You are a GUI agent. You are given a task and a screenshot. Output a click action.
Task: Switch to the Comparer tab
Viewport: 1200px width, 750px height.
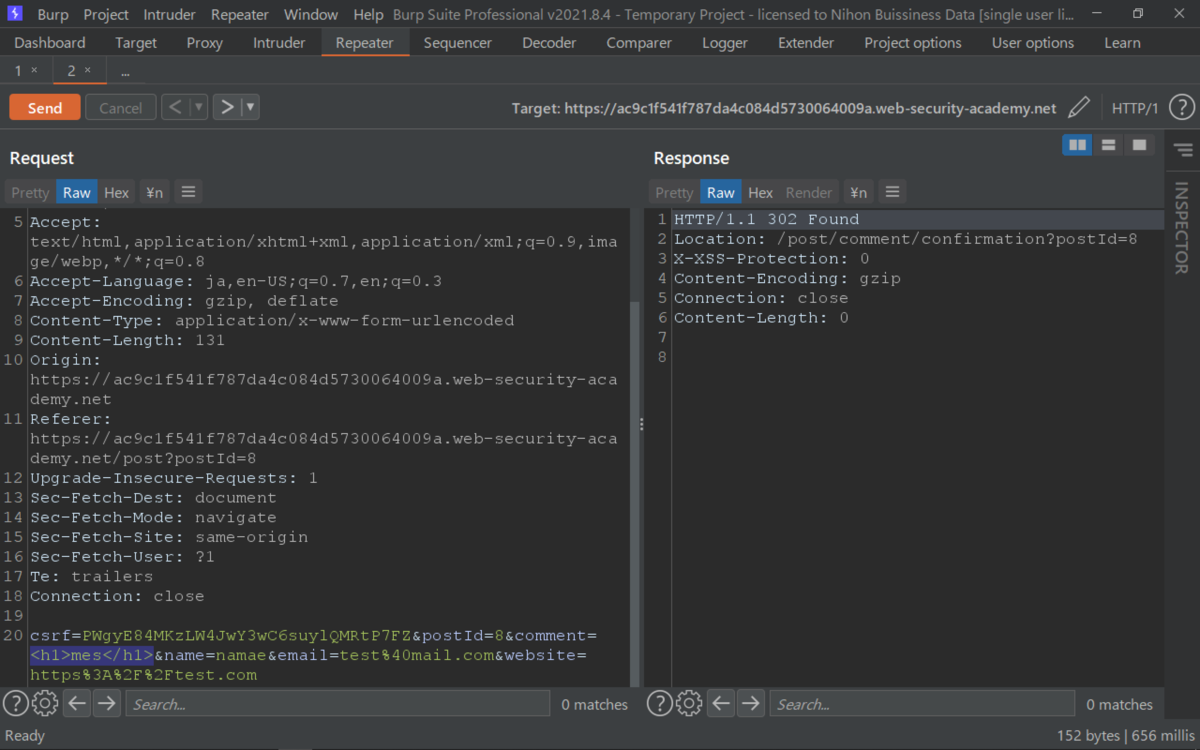coord(639,43)
